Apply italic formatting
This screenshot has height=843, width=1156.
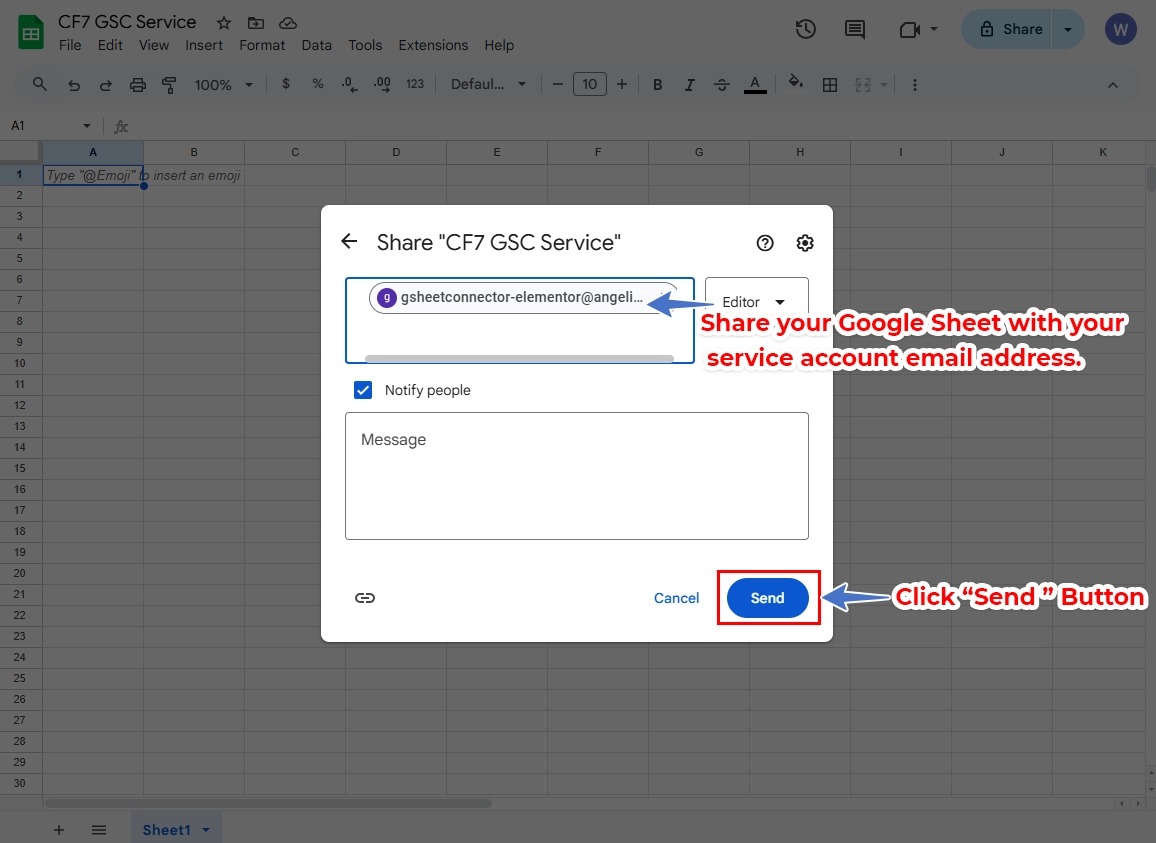(689, 84)
